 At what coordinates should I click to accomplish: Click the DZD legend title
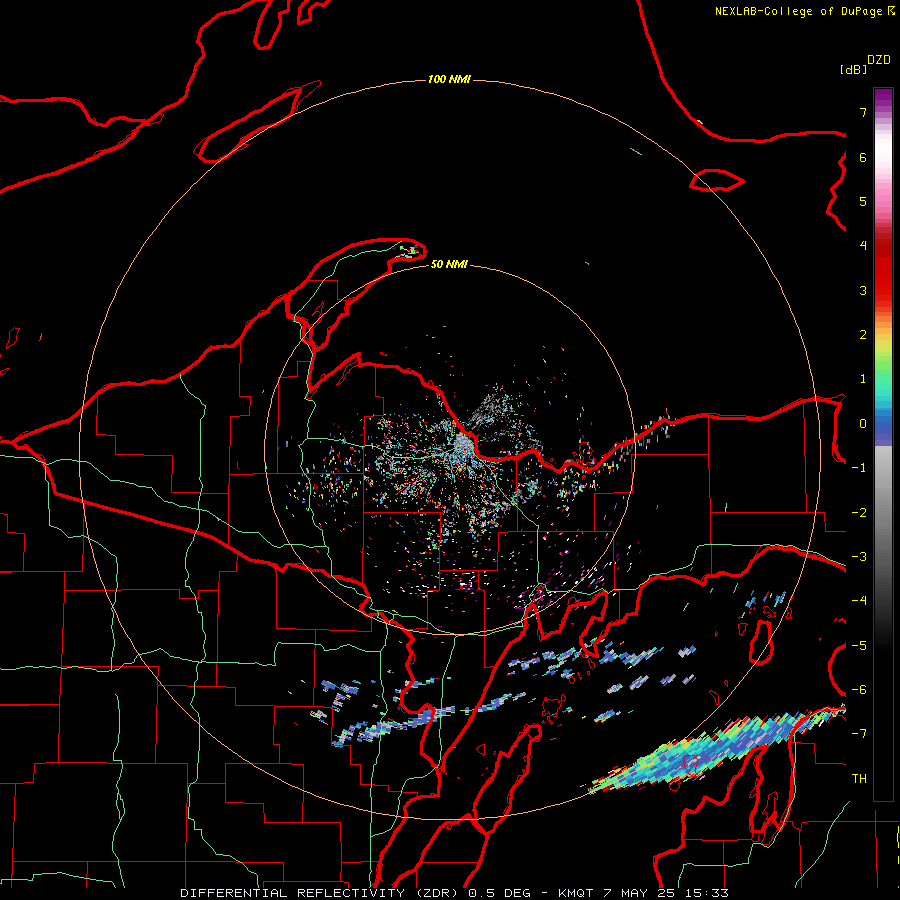click(879, 60)
